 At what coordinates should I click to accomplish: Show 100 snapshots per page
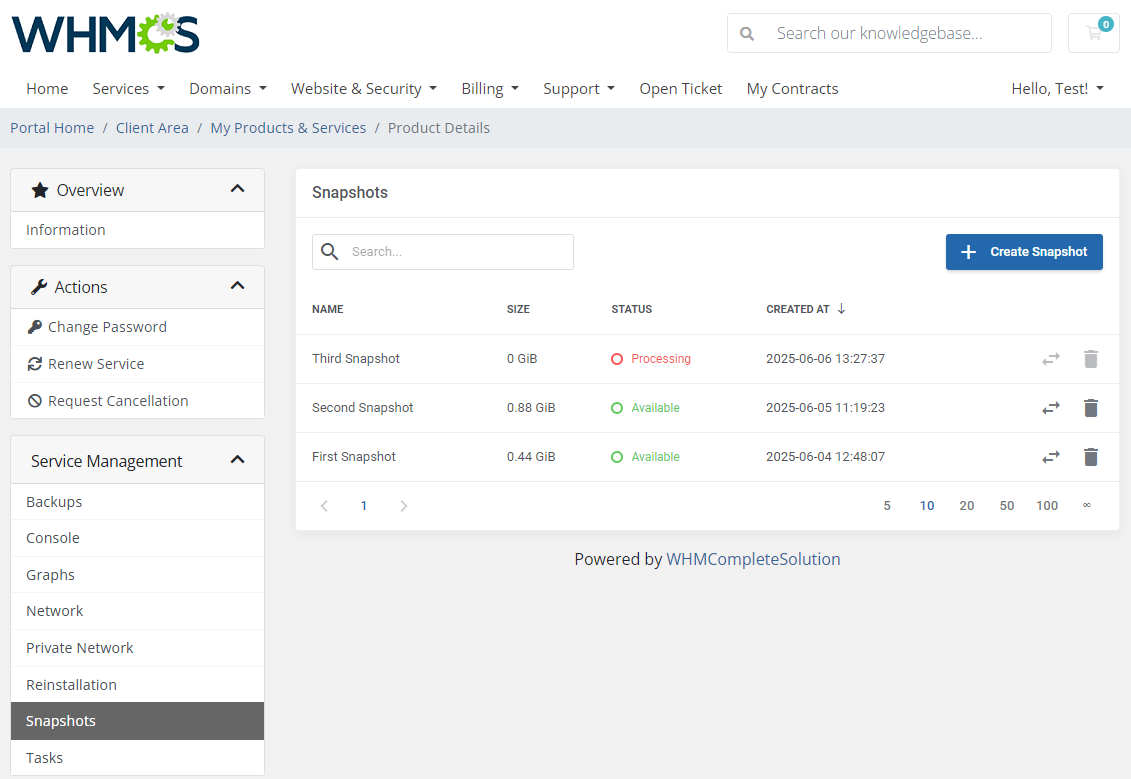[1047, 505]
